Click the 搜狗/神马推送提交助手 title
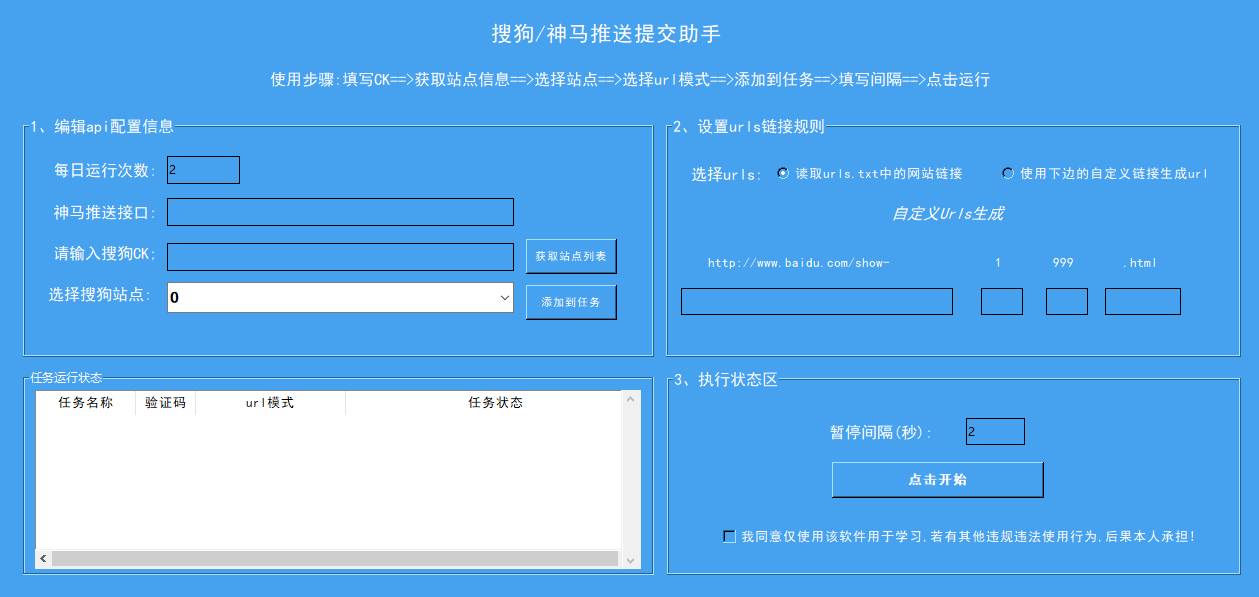Viewport: 1259px width, 597px height. [x=606, y=34]
